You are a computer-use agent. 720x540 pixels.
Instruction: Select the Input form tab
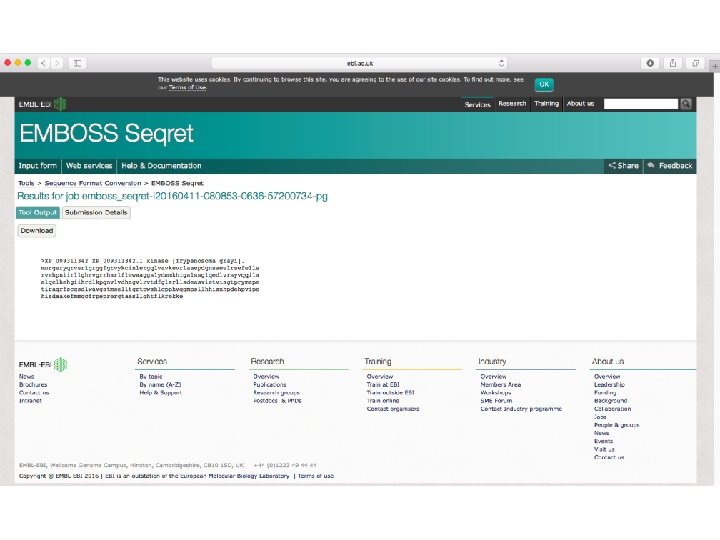click(38, 166)
